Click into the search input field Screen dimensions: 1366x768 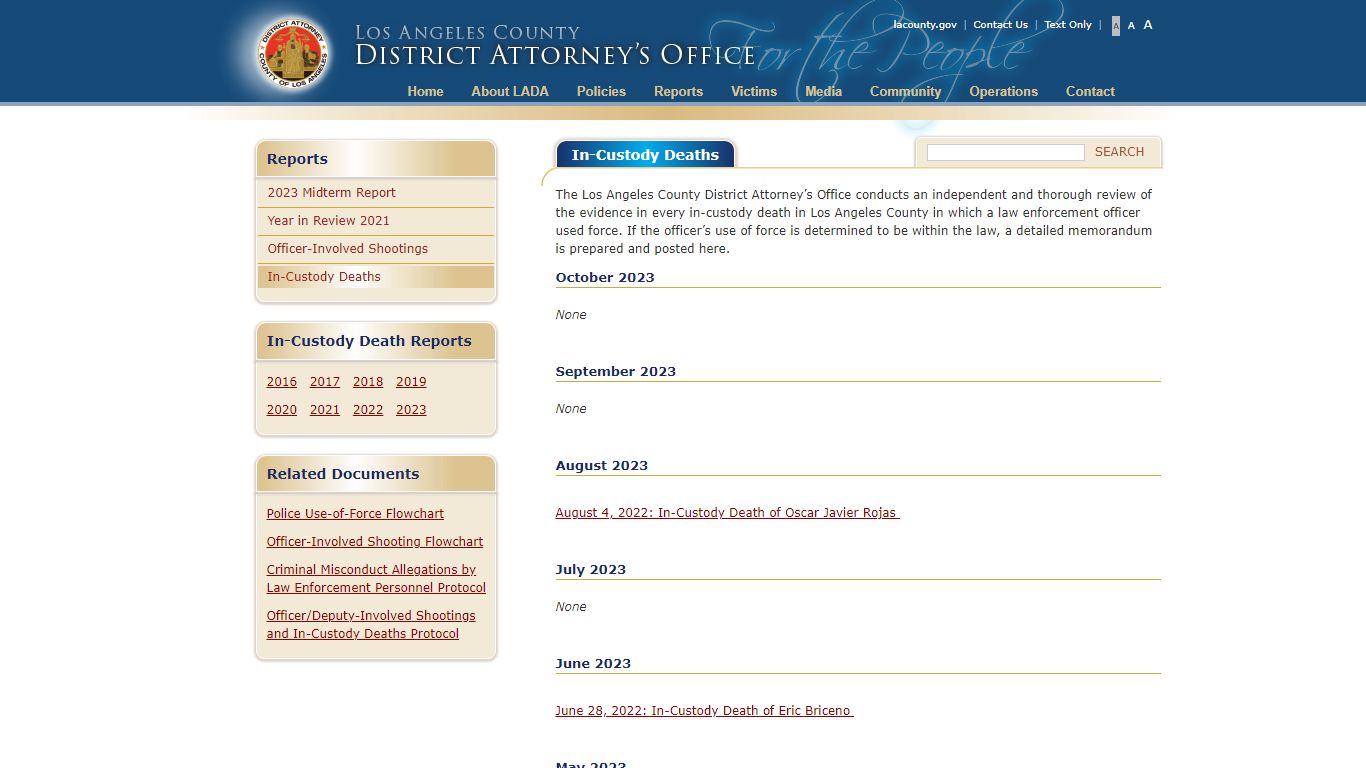pyautogui.click(x=1005, y=152)
